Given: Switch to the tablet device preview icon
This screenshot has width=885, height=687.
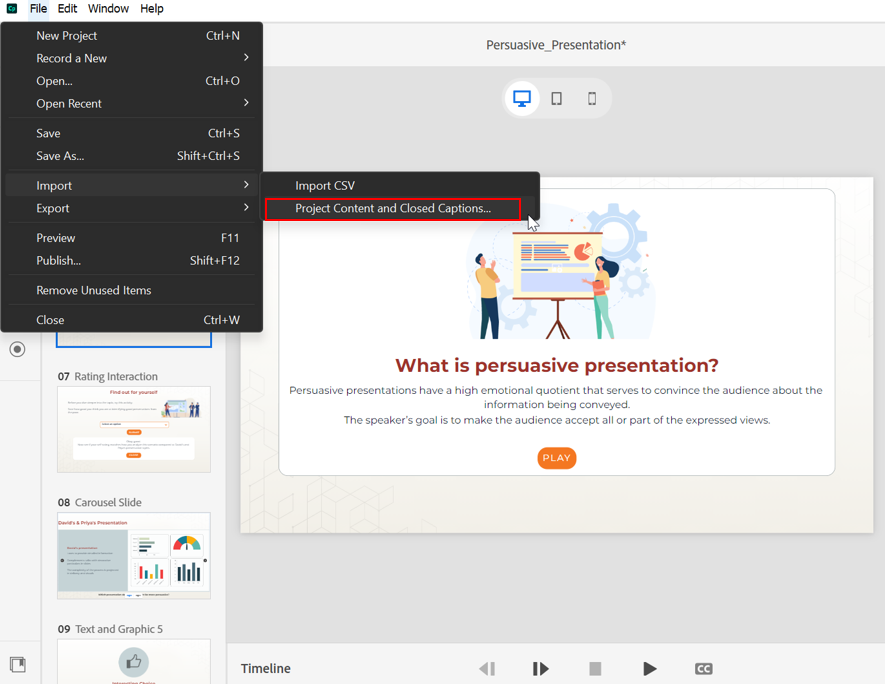Looking at the screenshot, I should click(556, 97).
